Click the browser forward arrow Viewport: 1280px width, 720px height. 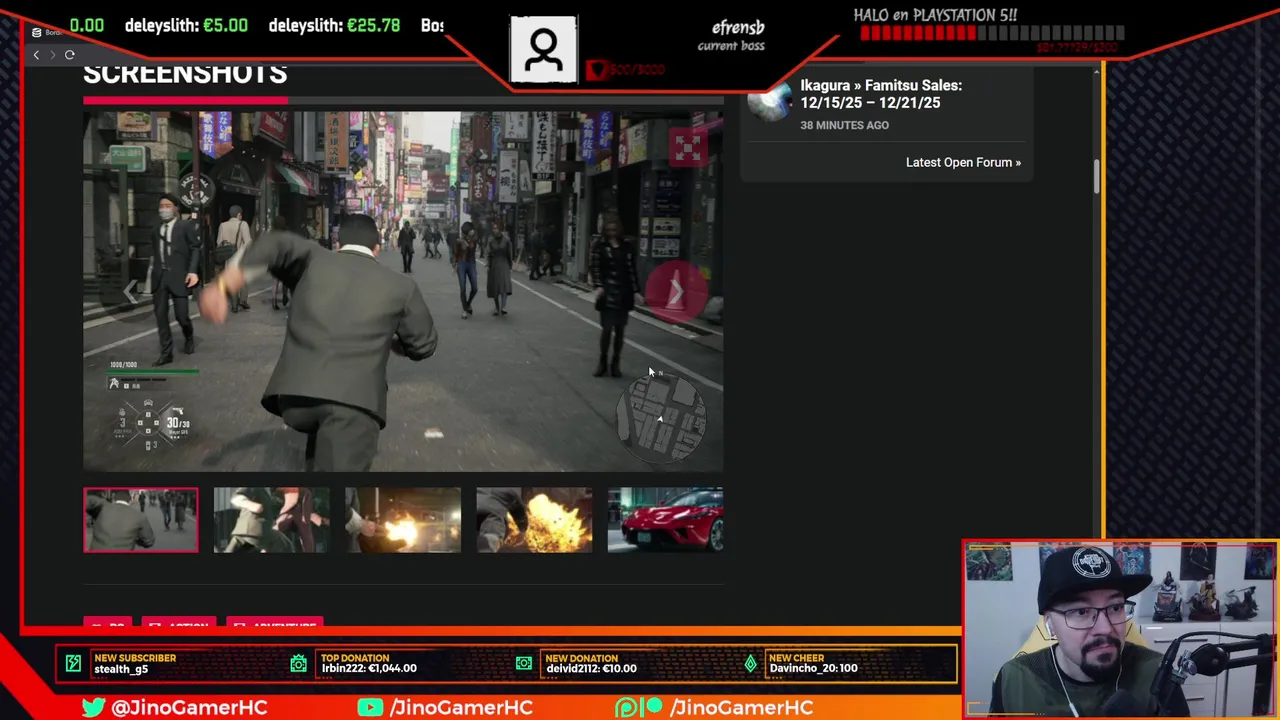(52, 55)
